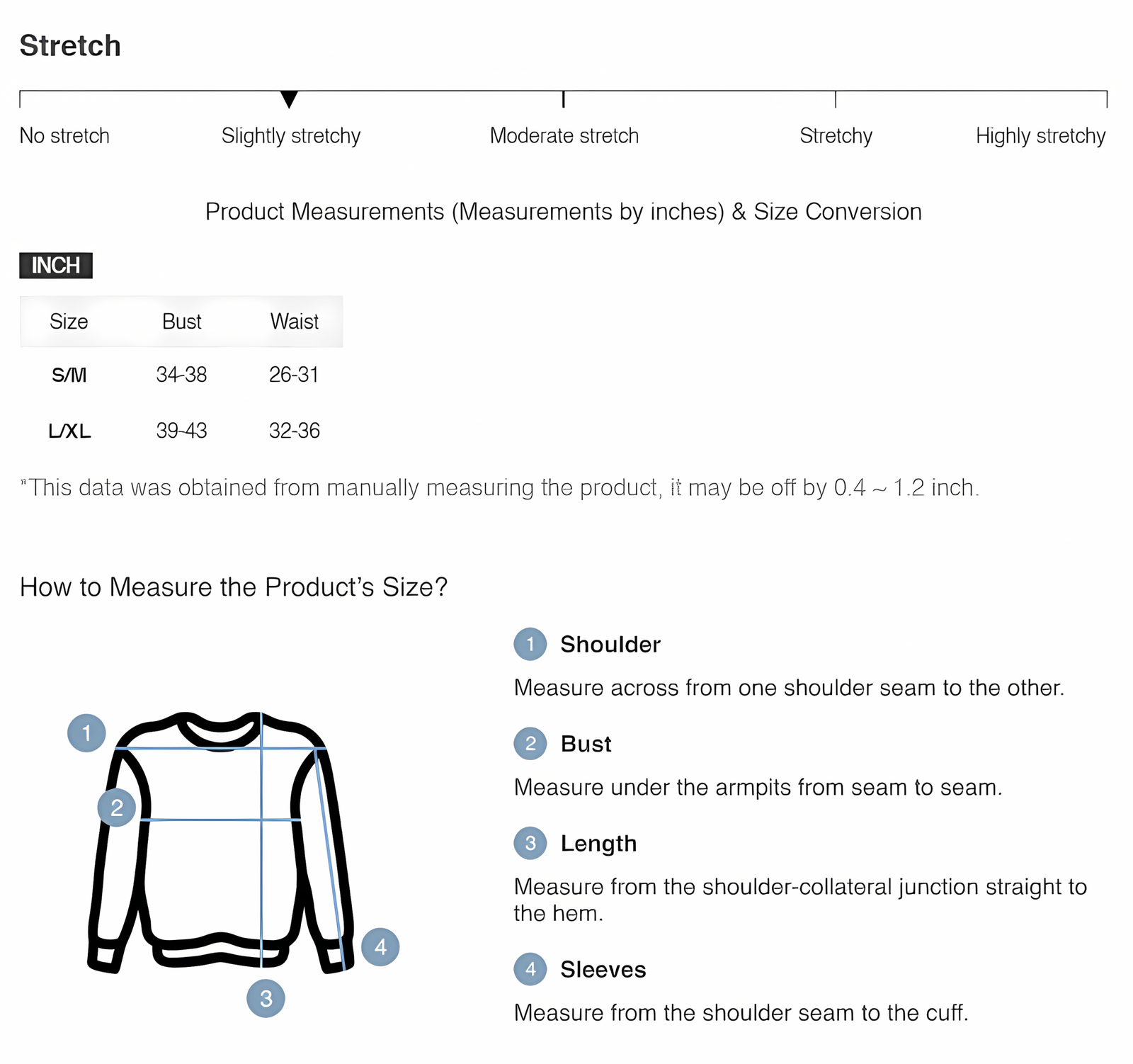Viewport: 1133px width, 1064px height.
Task: Click the Bust step number icon
Action: (x=530, y=744)
